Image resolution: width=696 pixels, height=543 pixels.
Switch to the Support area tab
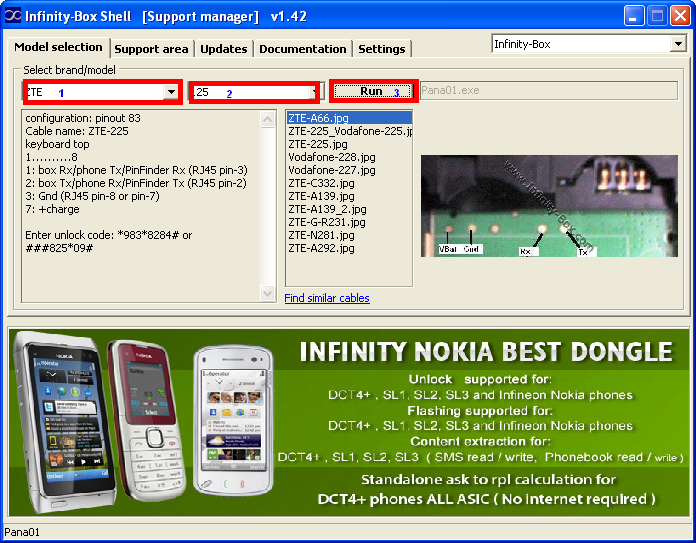[x=151, y=49]
